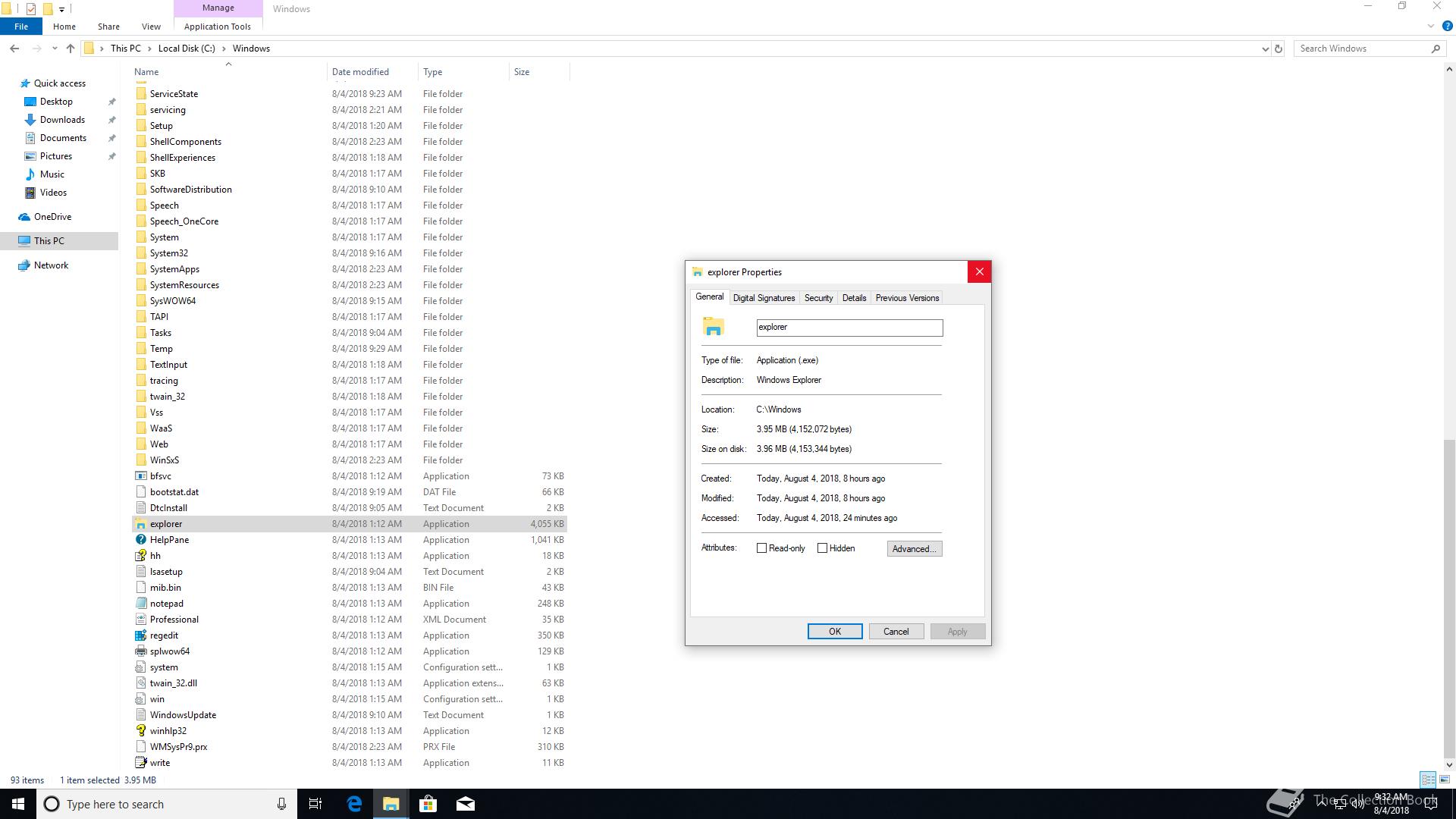Select the splwow64 application icon
1456x819 pixels.
click(140, 651)
